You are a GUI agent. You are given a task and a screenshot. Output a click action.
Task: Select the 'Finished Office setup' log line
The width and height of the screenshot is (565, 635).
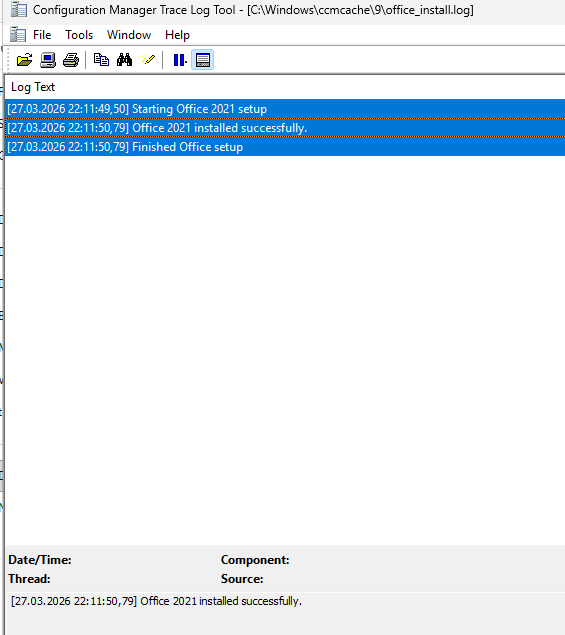(x=285, y=147)
